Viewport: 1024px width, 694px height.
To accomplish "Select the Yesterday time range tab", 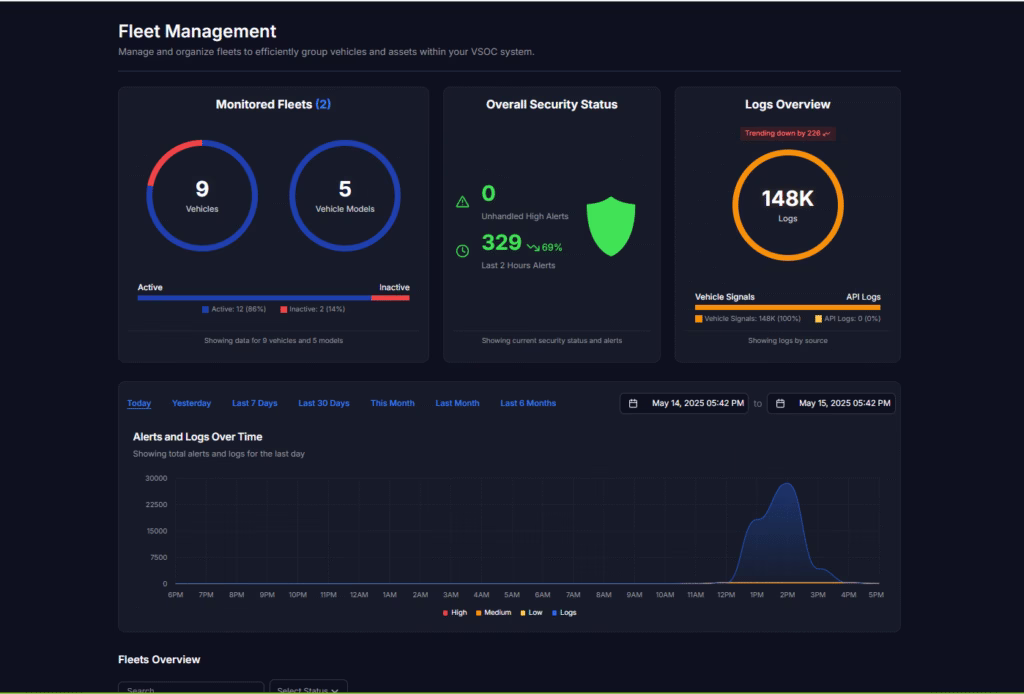I will click(x=191, y=403).
